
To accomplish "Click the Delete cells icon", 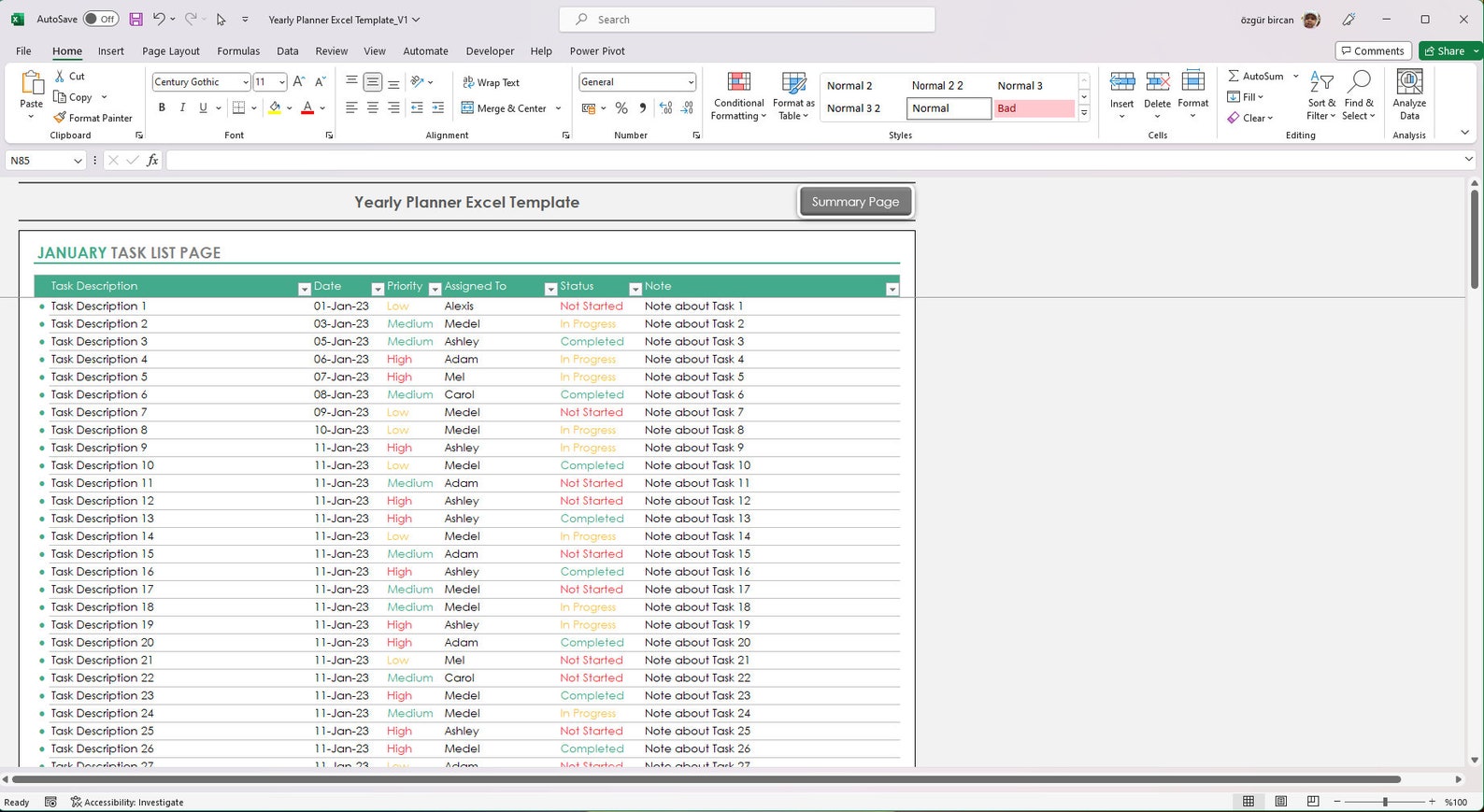I will coord(1158,82).
